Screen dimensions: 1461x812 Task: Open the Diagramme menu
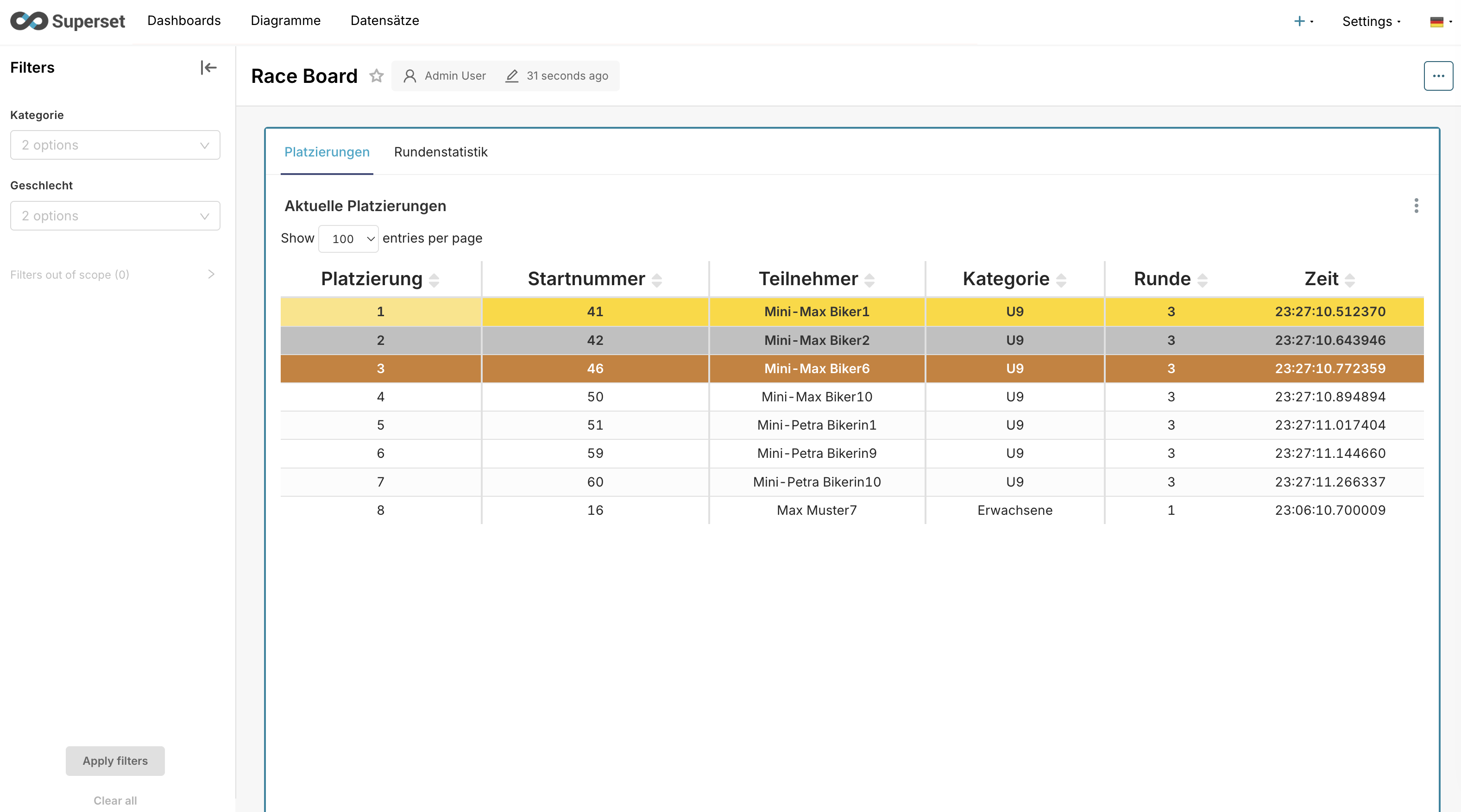click(x=285, y=20)
